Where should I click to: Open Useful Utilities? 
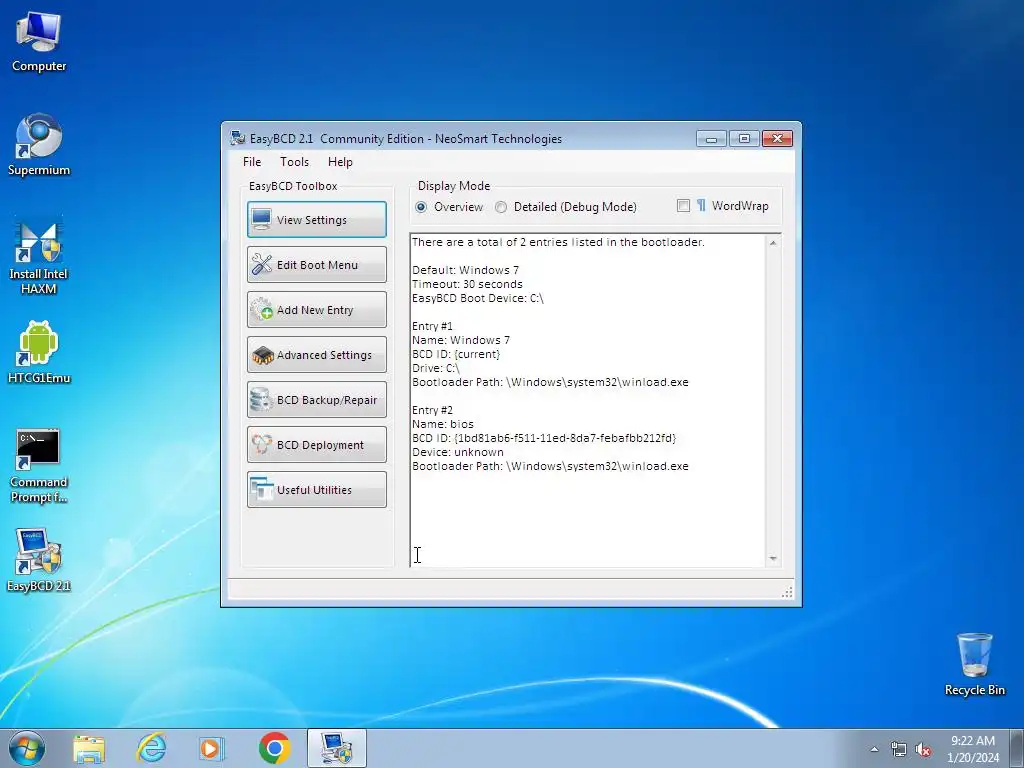pos(317,490)
